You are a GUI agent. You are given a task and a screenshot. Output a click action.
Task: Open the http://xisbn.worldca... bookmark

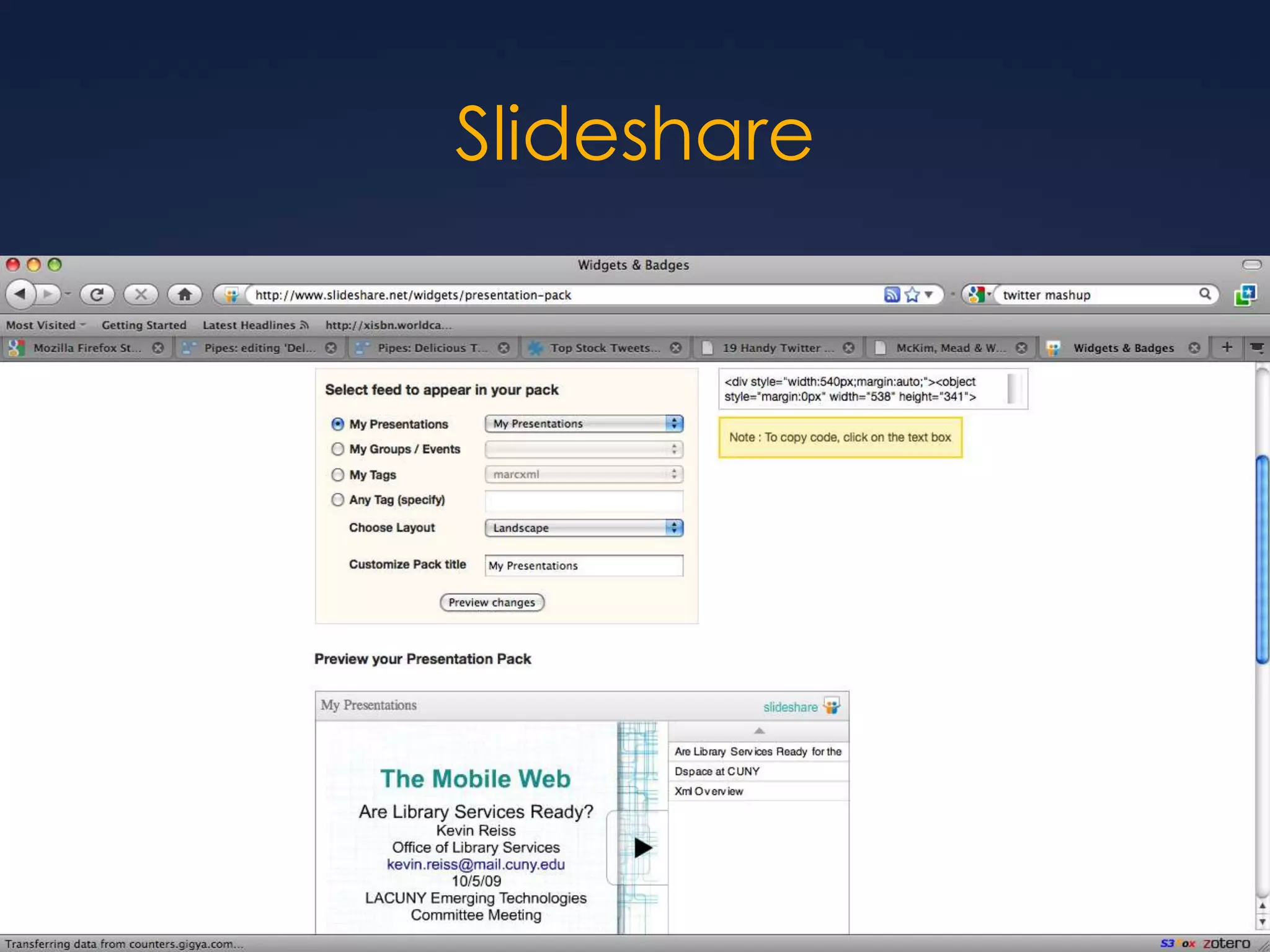pyautogui.click(x=388, y=325)
